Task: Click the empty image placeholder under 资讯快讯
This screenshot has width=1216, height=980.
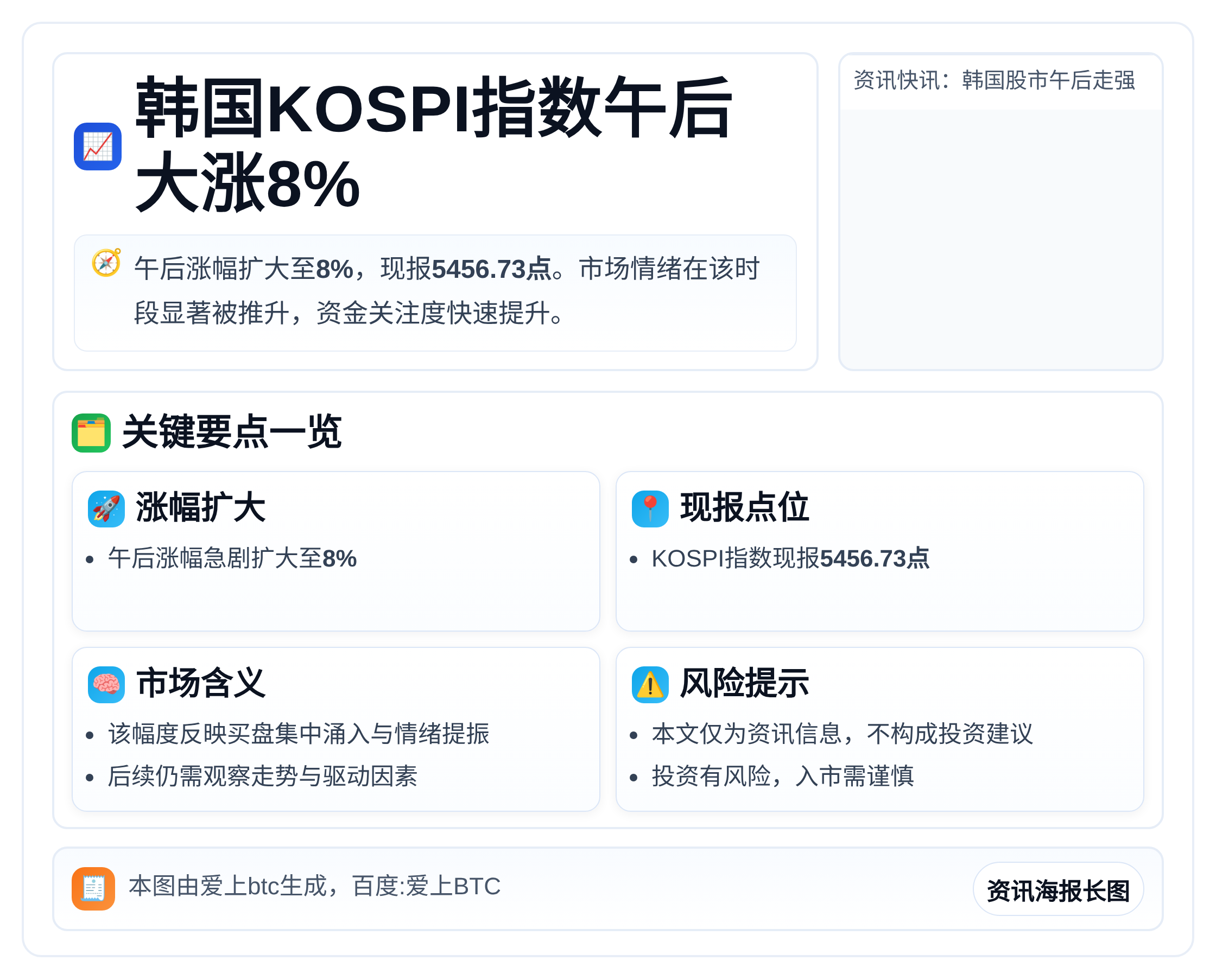Action: click(x=1000, y=239)
